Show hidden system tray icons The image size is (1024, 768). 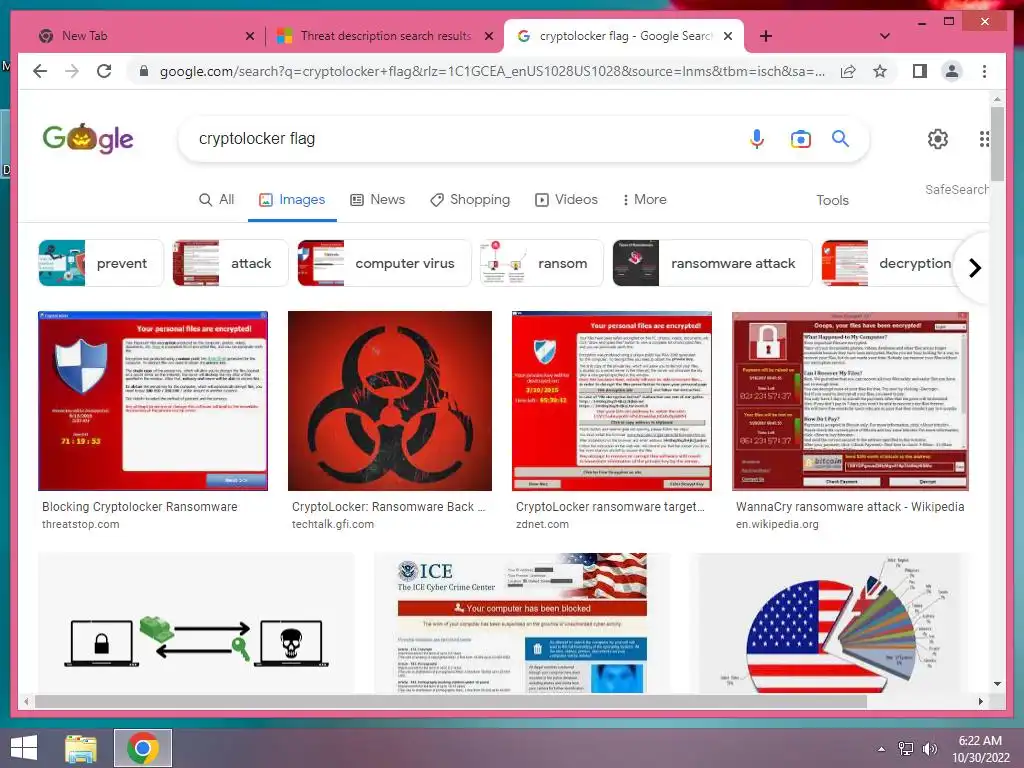(x=881, y=749)
